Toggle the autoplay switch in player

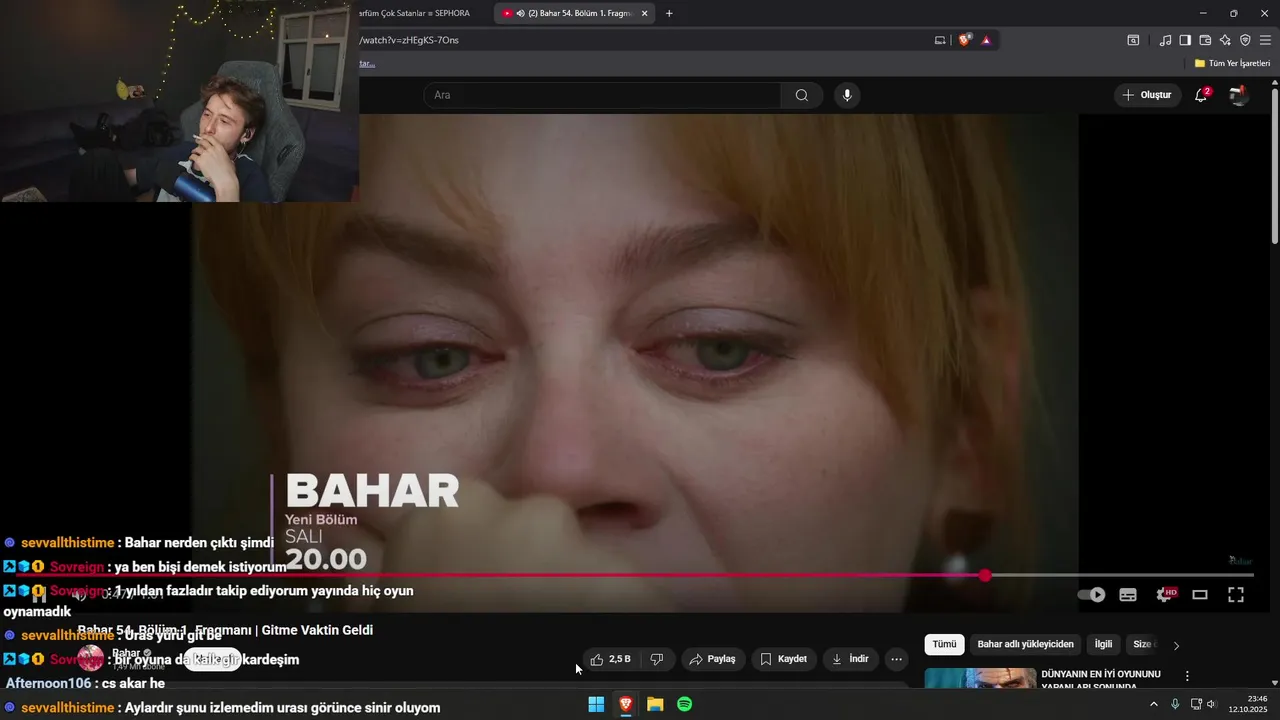coord(1091,594)
